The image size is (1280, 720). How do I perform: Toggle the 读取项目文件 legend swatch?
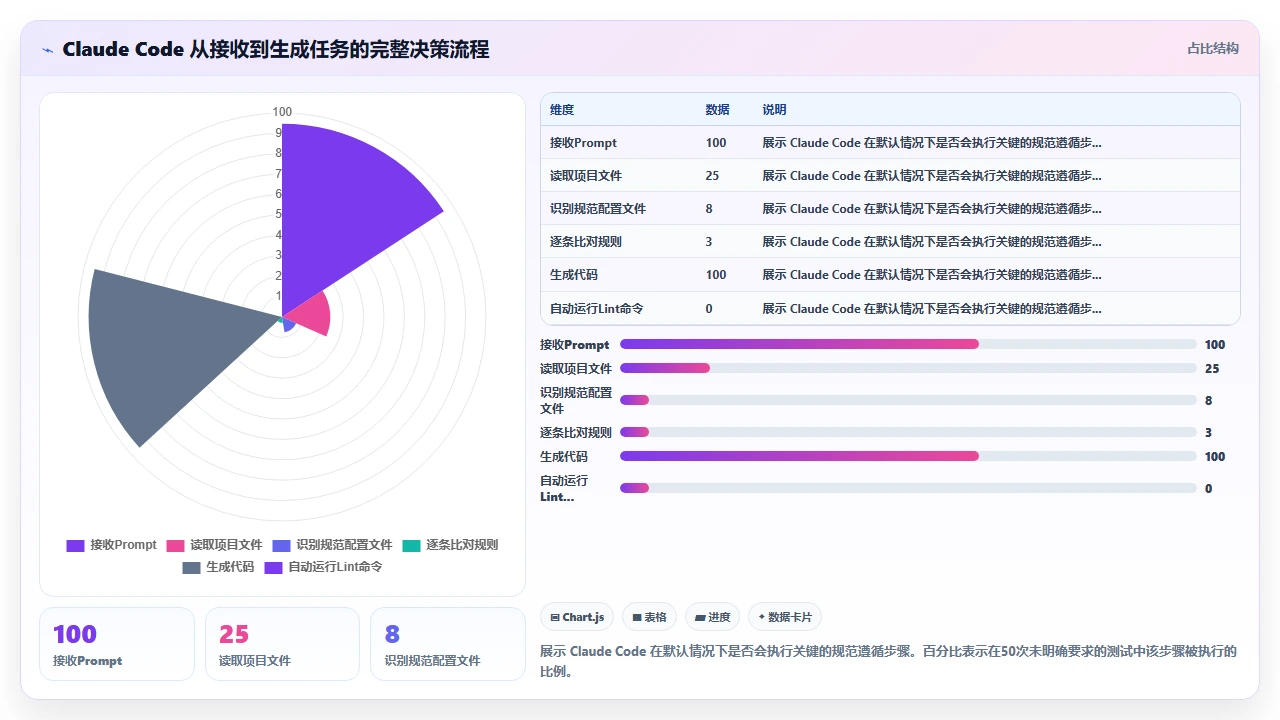(x=175, y=545)
